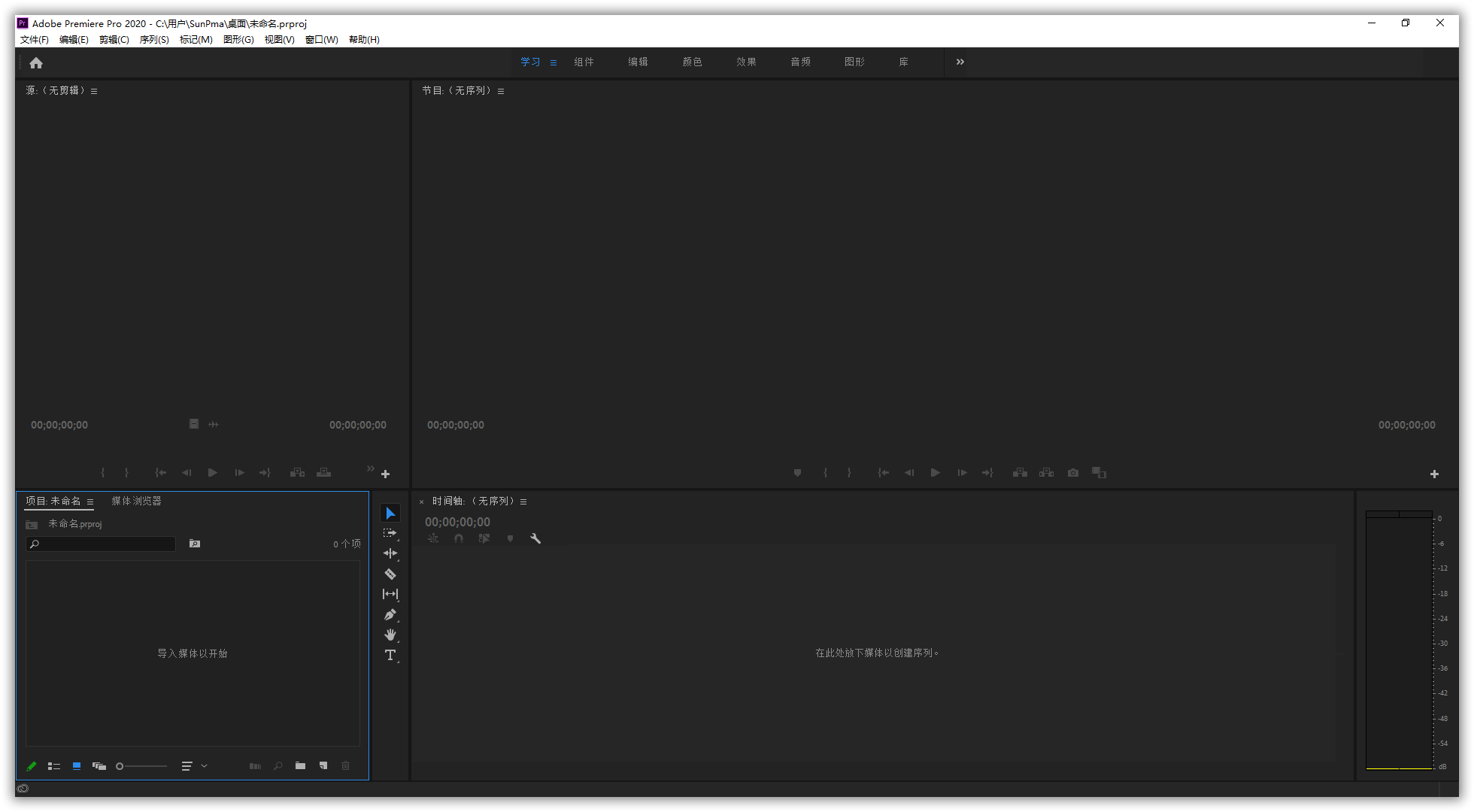Switch to 效果 workspace tab

pos(746,62)
